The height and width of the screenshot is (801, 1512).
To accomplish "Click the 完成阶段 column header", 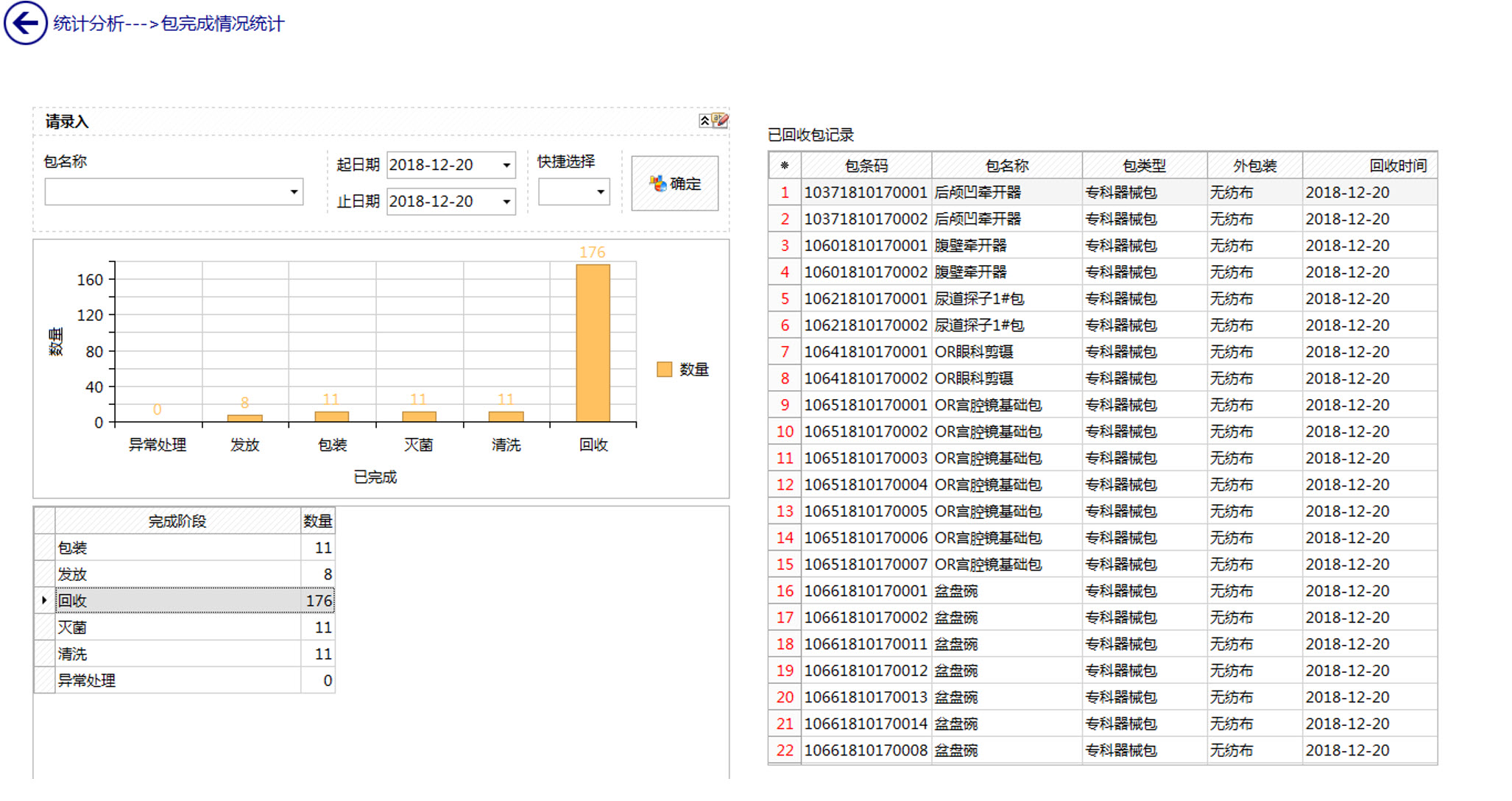I will tap(177, 521).
